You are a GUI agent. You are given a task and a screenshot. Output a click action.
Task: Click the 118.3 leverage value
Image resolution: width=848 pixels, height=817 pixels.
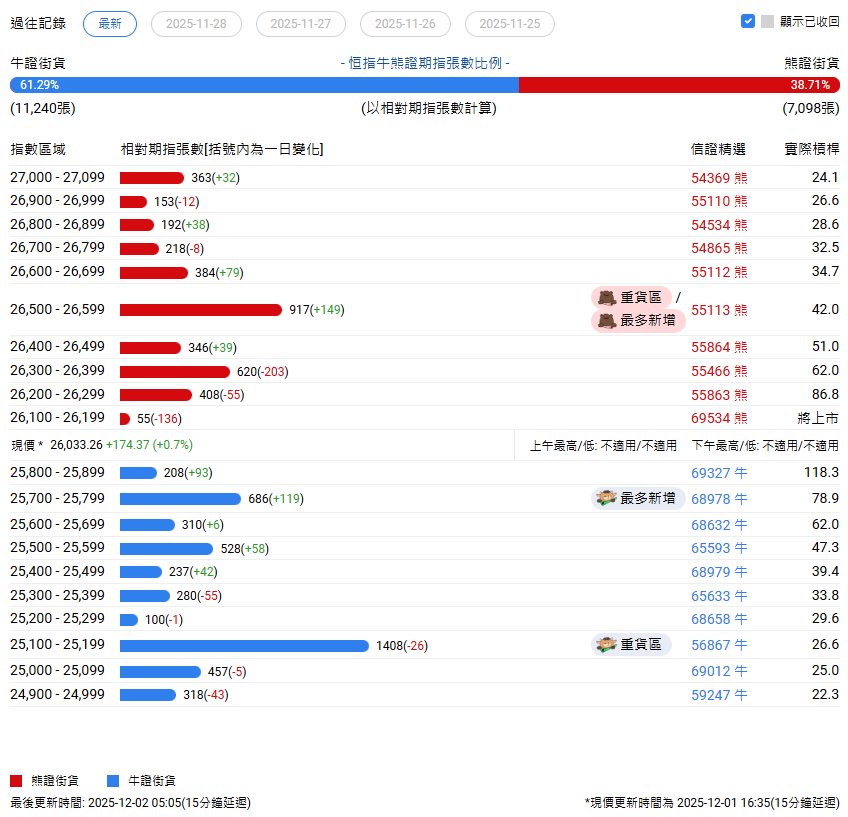(x=822, y=473)
